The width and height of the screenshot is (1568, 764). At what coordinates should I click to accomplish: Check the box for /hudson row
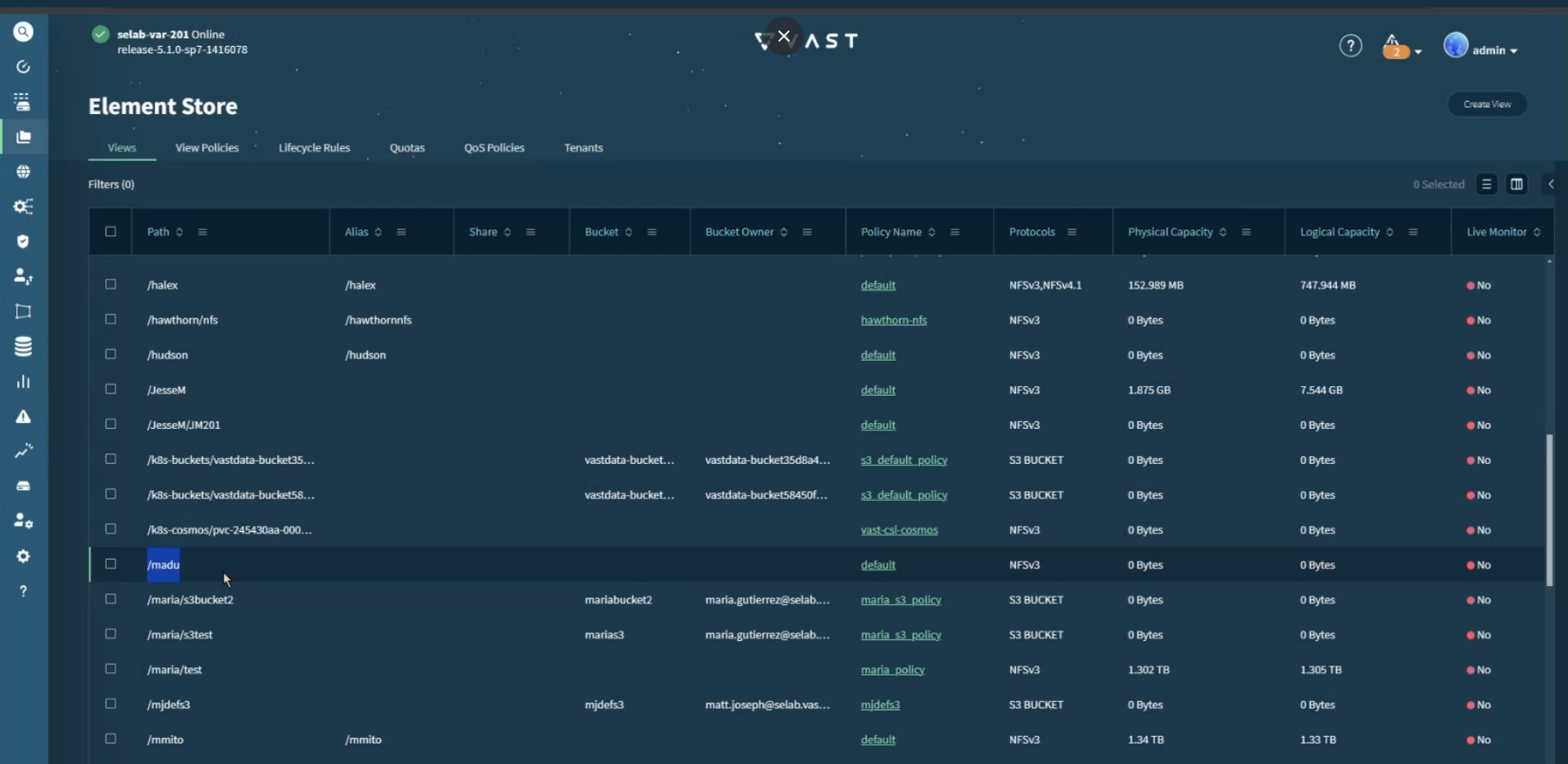point(111,354)
